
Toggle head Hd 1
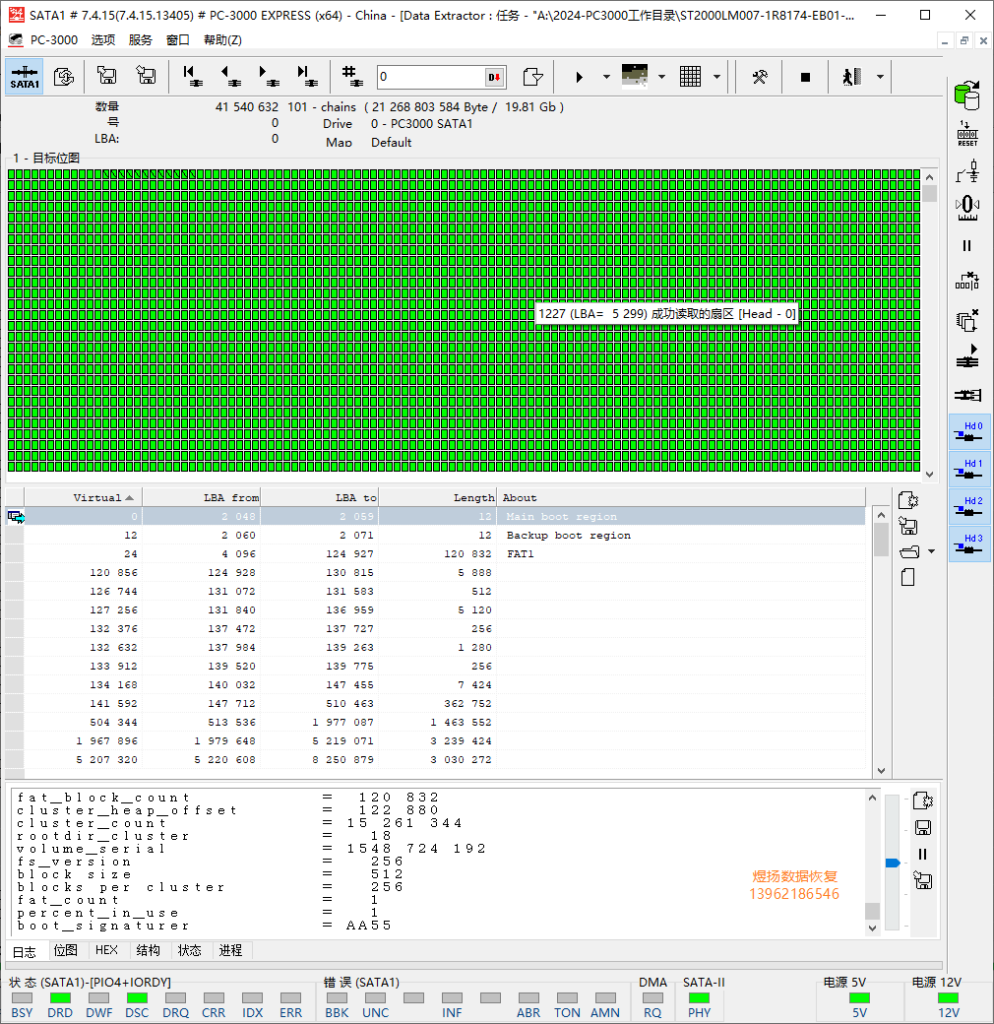[969, 468]
